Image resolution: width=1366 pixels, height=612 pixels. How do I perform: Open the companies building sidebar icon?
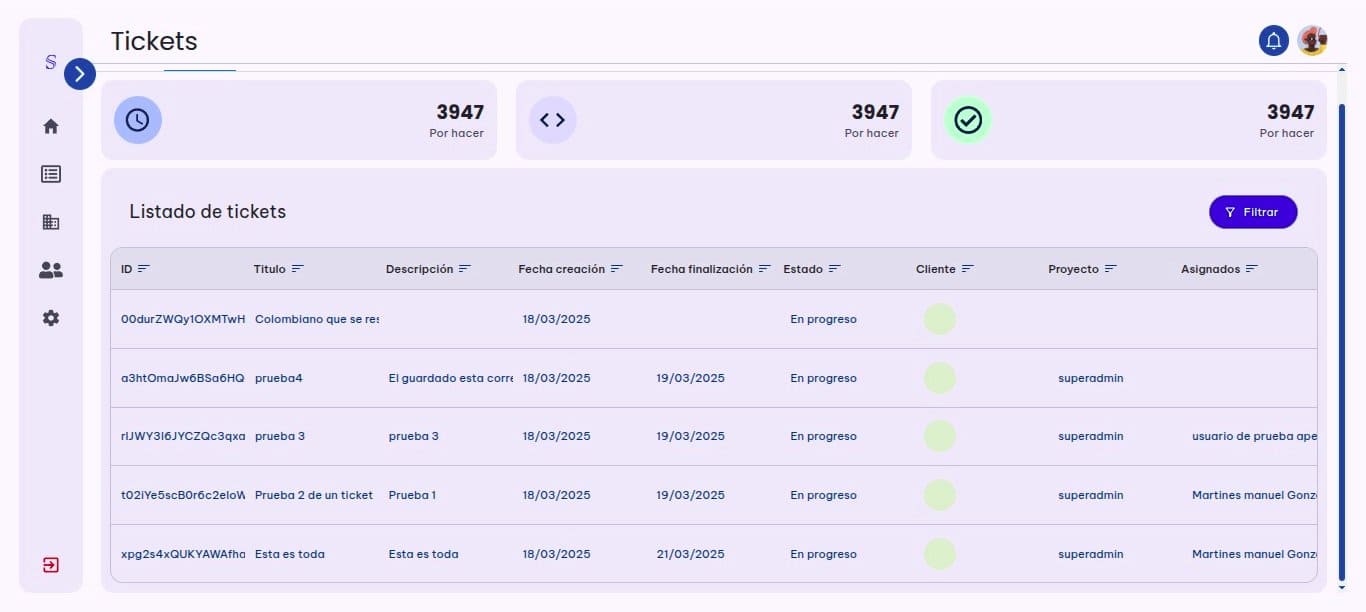coord(51,222)
